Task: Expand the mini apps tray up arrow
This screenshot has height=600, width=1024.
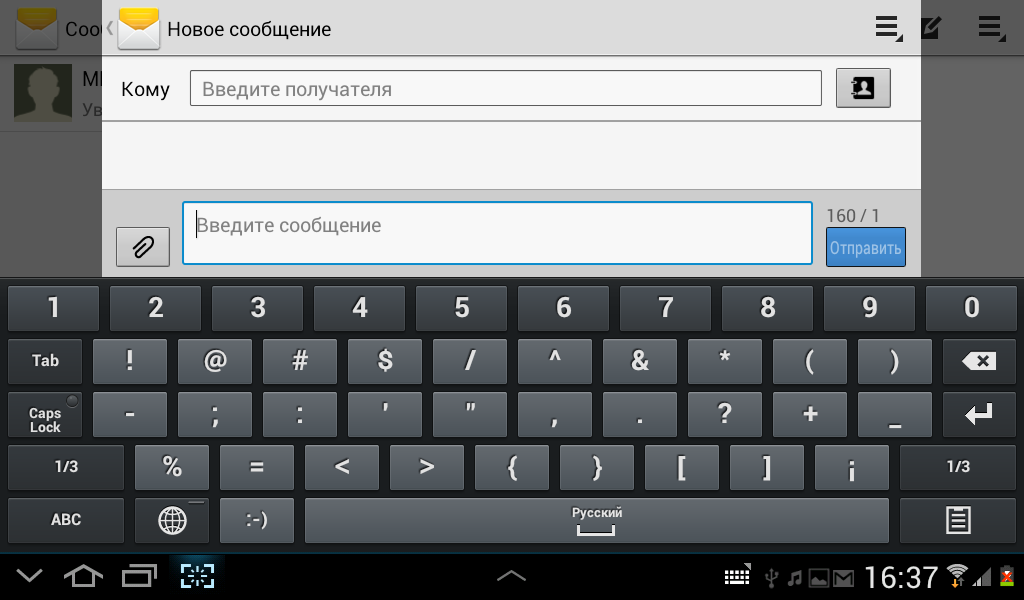Action: pyautogui.click(x=511, y=575)
